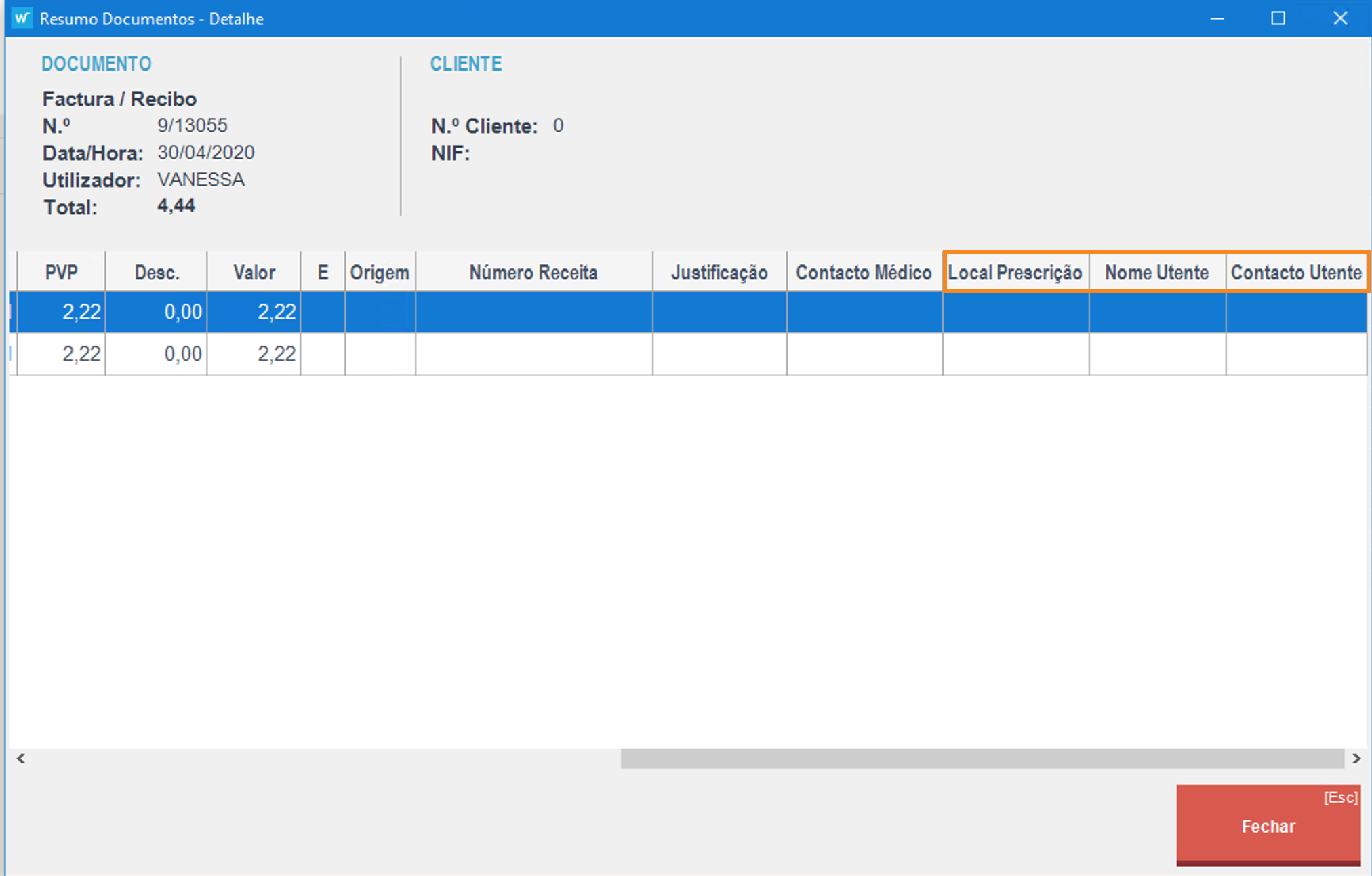Click the Local Prescrição column header
The height and width of the screenshot is (876, 1372).
click(1015, 273)
